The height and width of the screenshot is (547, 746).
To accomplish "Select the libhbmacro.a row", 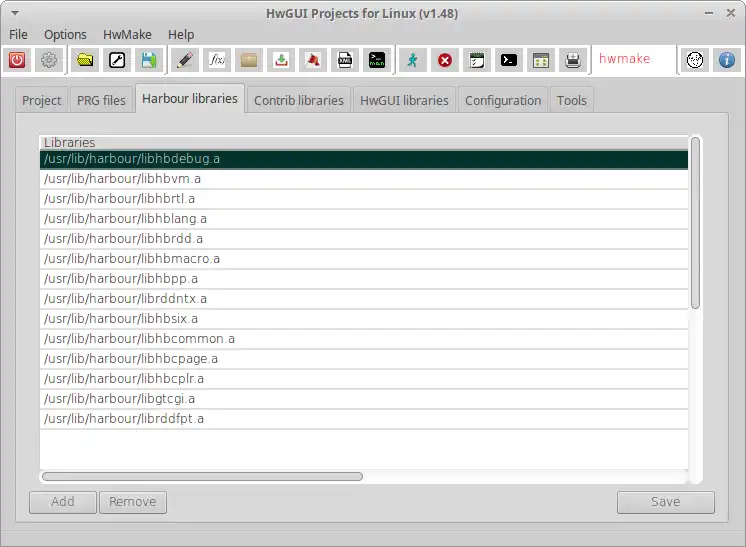I will coord(364,259).
